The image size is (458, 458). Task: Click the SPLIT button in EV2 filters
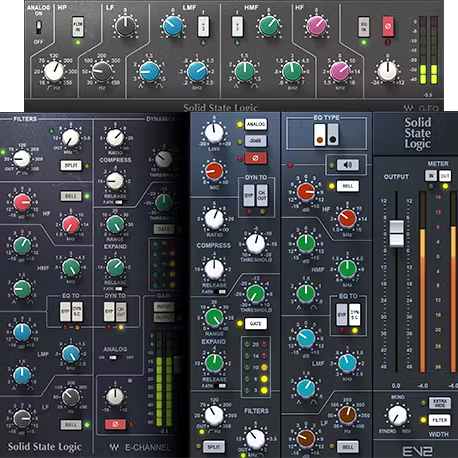point(214,447)
